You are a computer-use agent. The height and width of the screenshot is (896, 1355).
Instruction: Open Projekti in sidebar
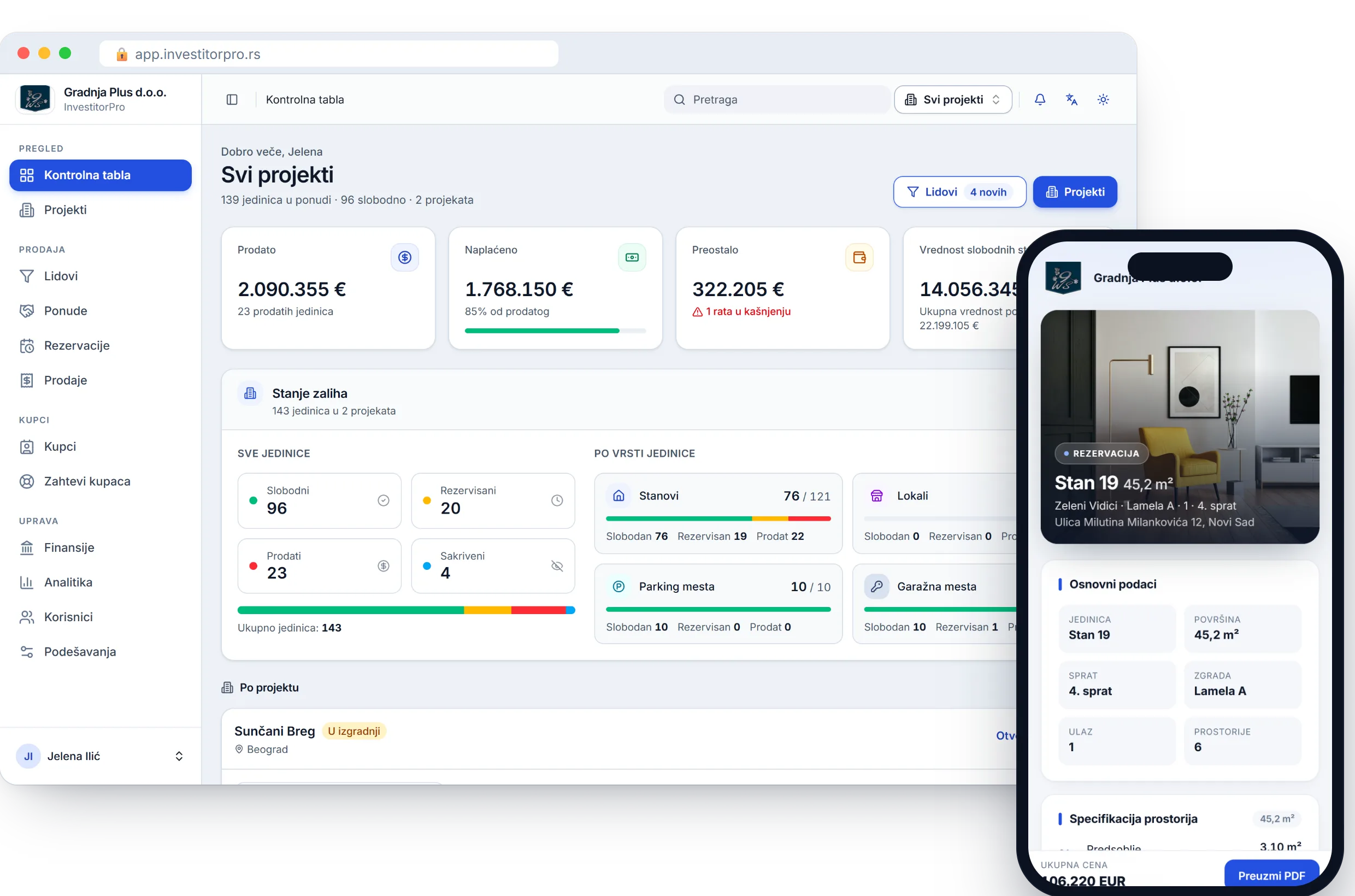[x=101, y=210]
